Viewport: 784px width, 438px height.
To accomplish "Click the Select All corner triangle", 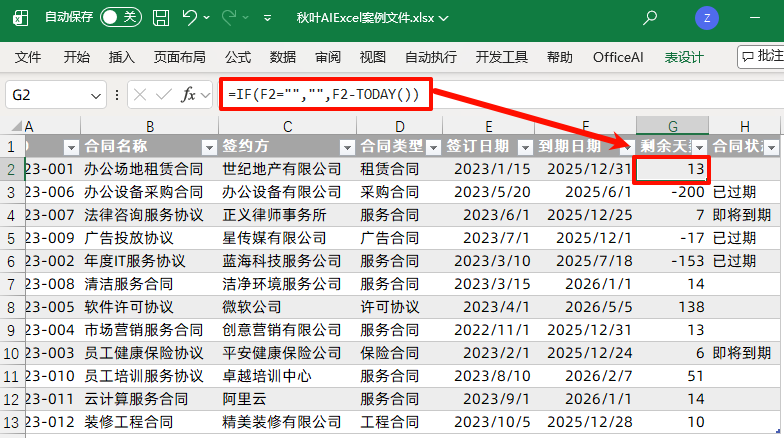I will pyautogui.click(x=16, y=126).
